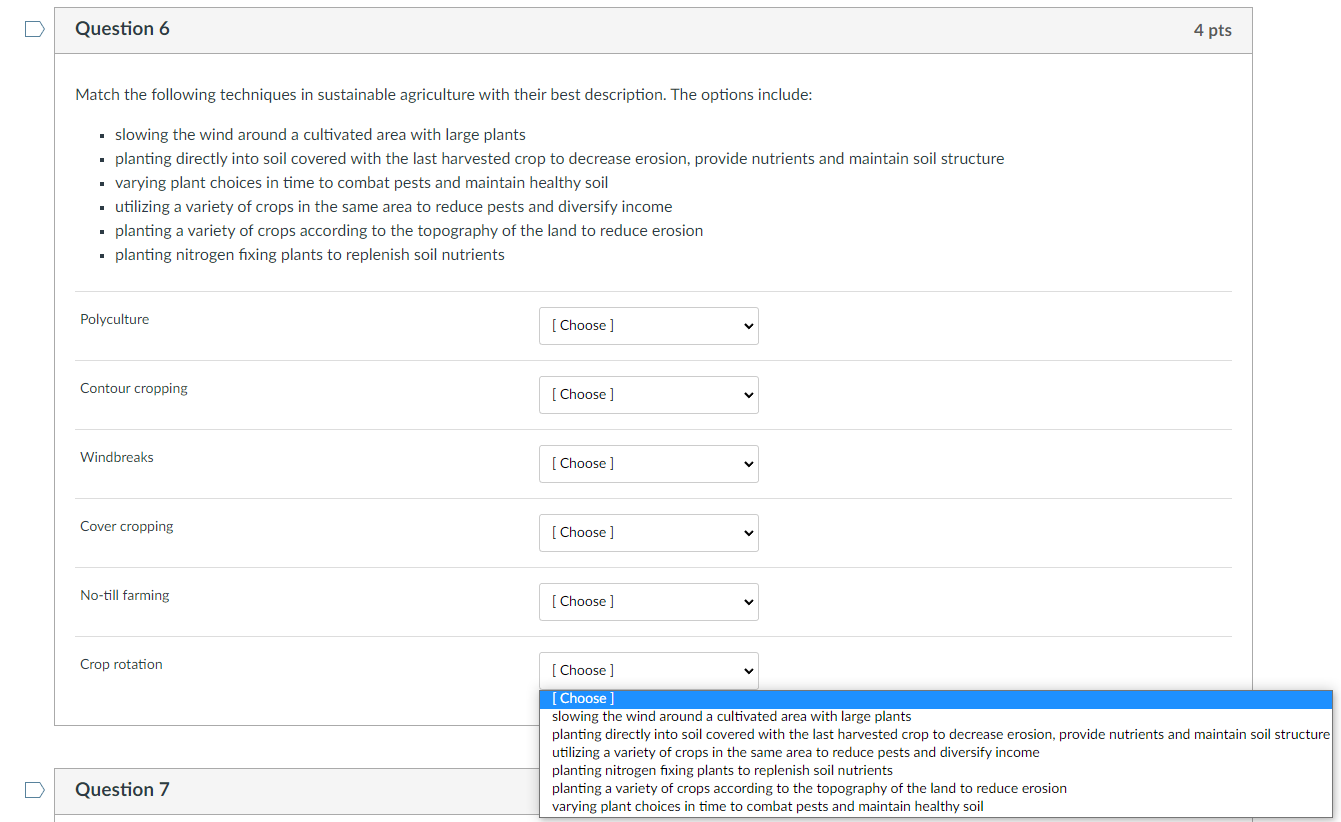Image resolution: width=1341 pixels, height=822 pixels.
Task: Click the No-till farming term label
Action: tap(125, 596)
